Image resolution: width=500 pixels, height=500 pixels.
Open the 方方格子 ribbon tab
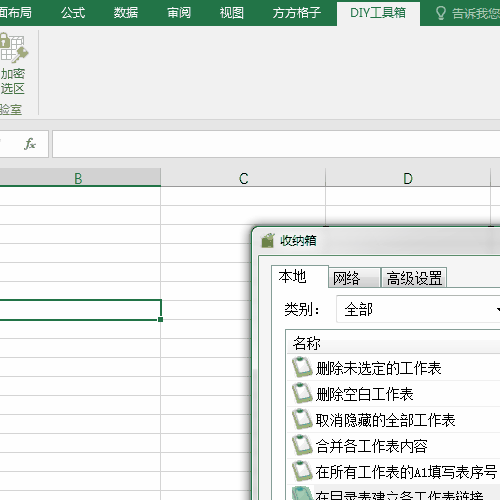pyautogui.click(x=297, y=13)
